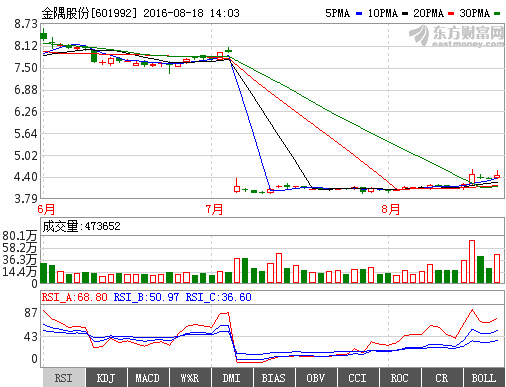The height and width of the screenshot is (387, 506).
Task: Switch to the BOLL indicator tab
Action: (x=484, y=378)
